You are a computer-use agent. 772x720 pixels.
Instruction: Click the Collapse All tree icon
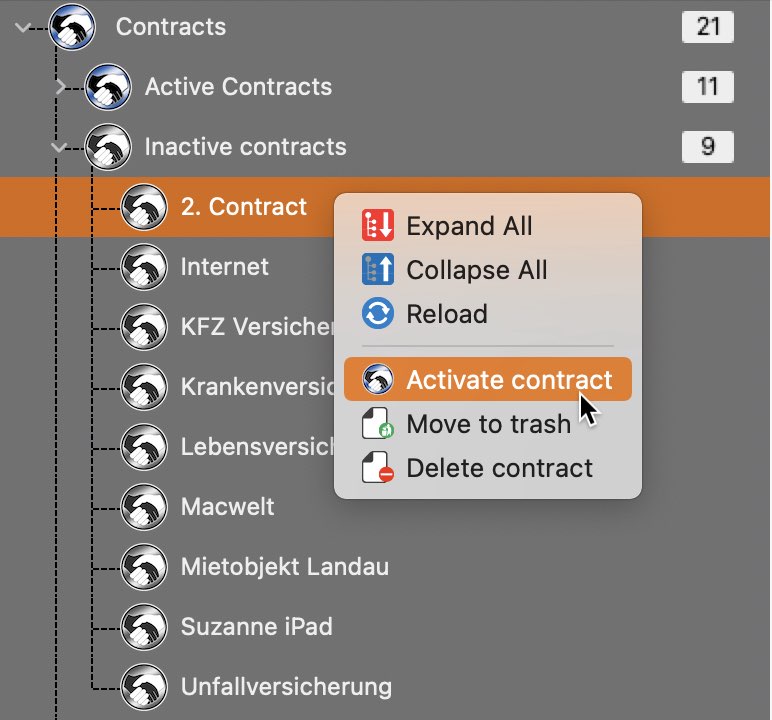coord(378,269)
